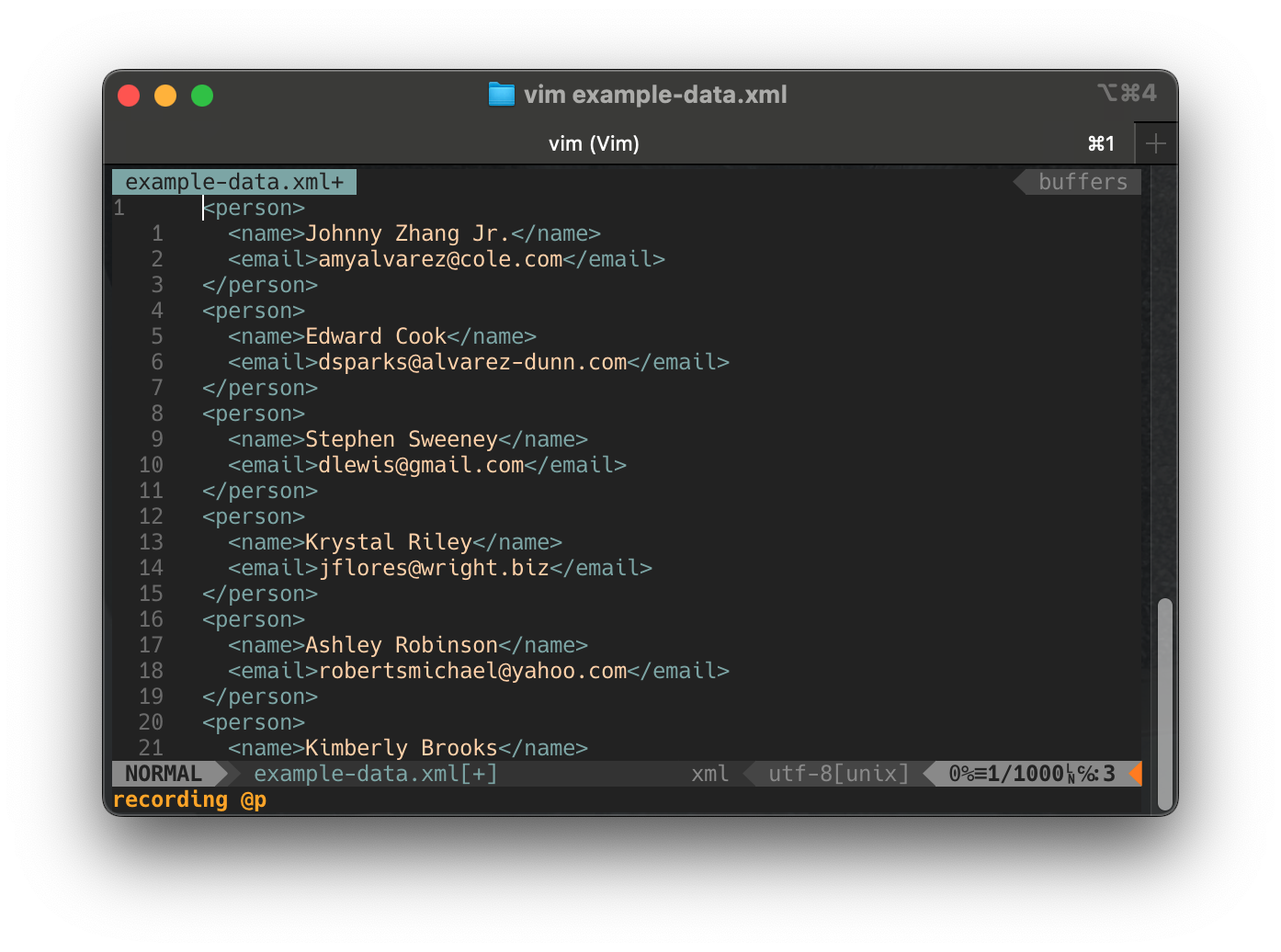
Task: Click the NORMAL mode segment in the statusline
Action: pos(163,773)
